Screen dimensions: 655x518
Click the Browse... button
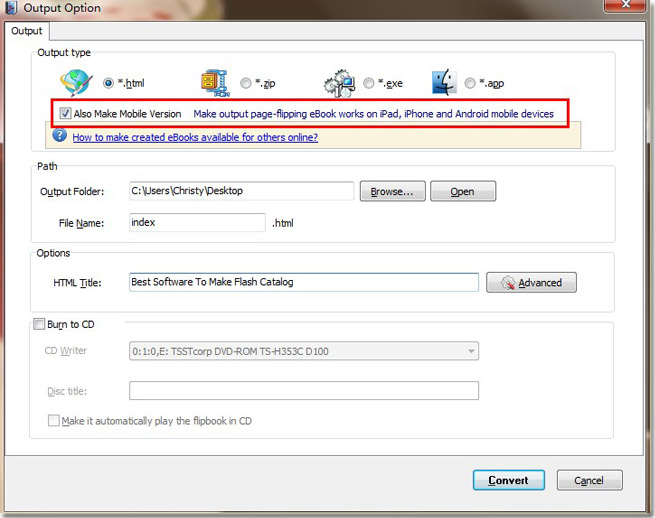click(393, 191)
